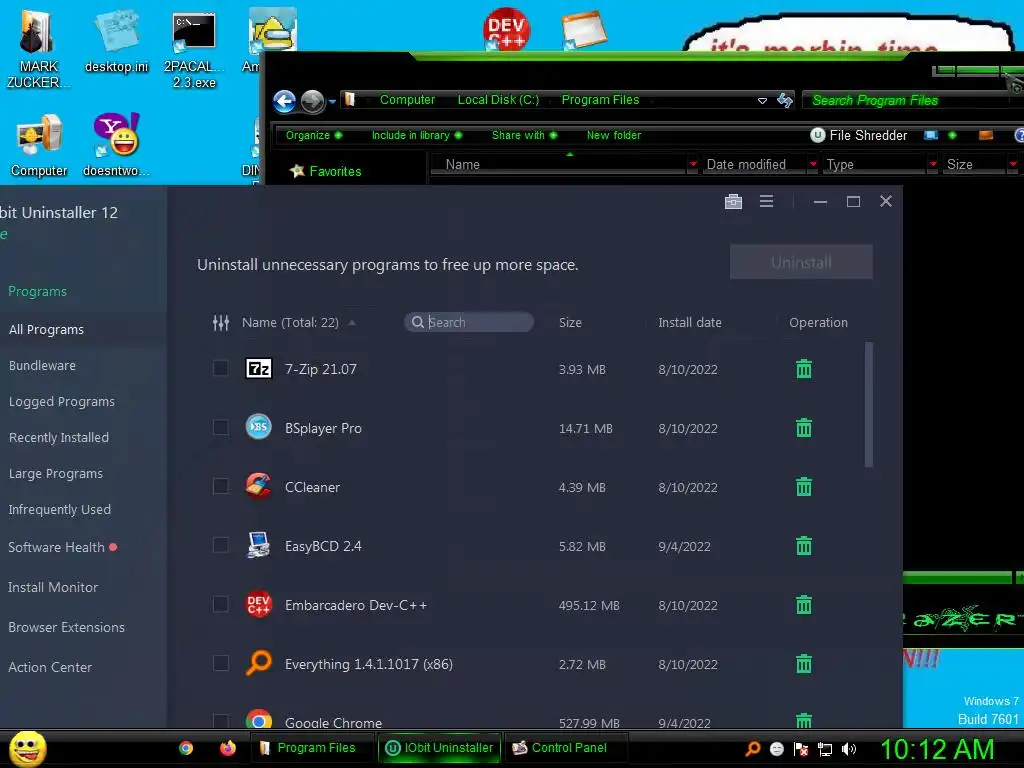The width and height of the screenshot is (1024, 768).
Task: Click trash icon for Embarcadero Dev-C++
Action: [804, 605]
